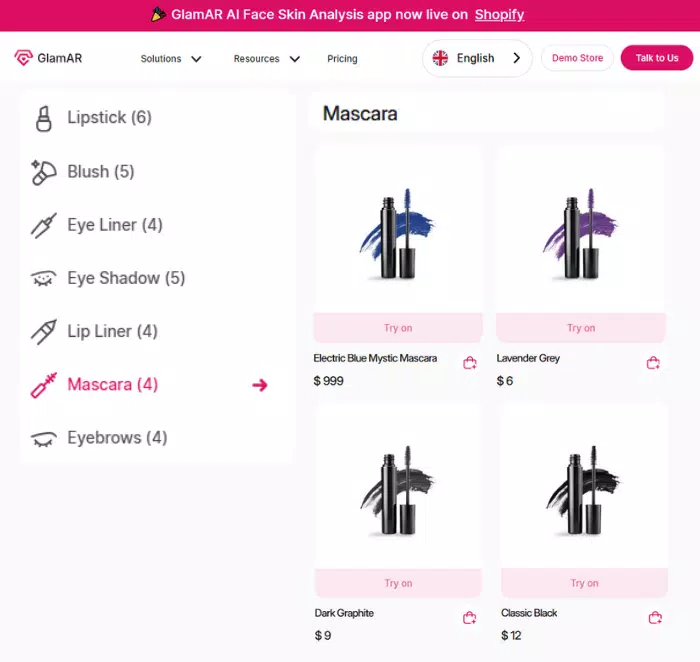
Task: Add Classic Black mascara to cart
Action: 655,618
